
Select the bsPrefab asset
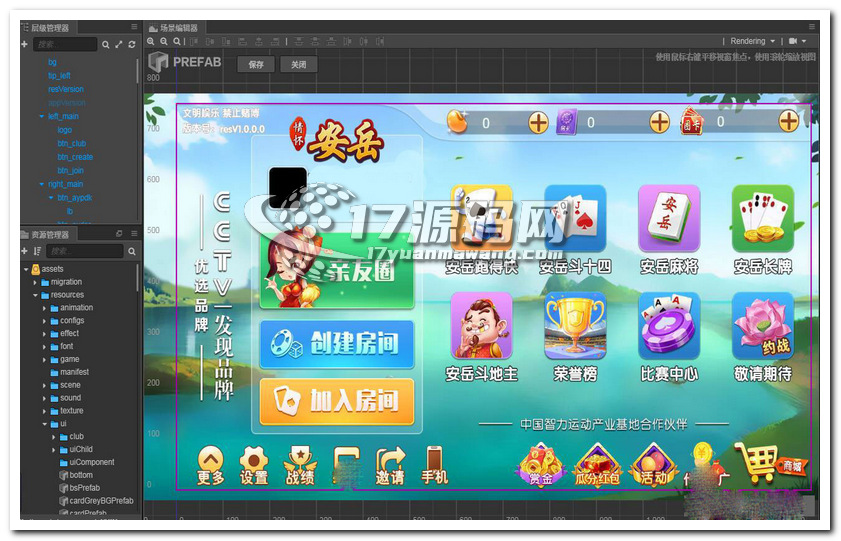pos(80,488)
